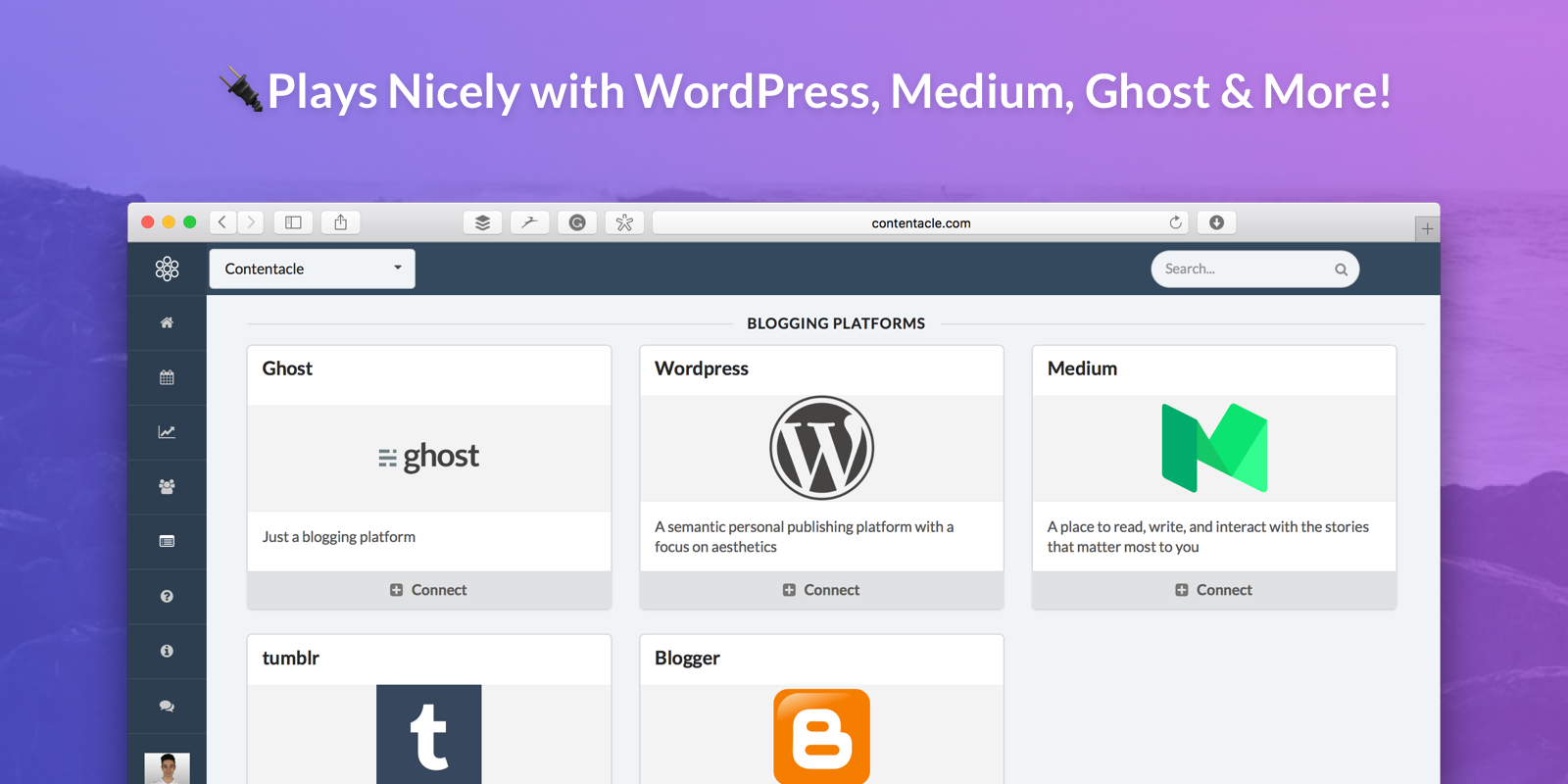Click the Contentacle flower logo icon
This screenshot has height=784, width=1568.
167,269
